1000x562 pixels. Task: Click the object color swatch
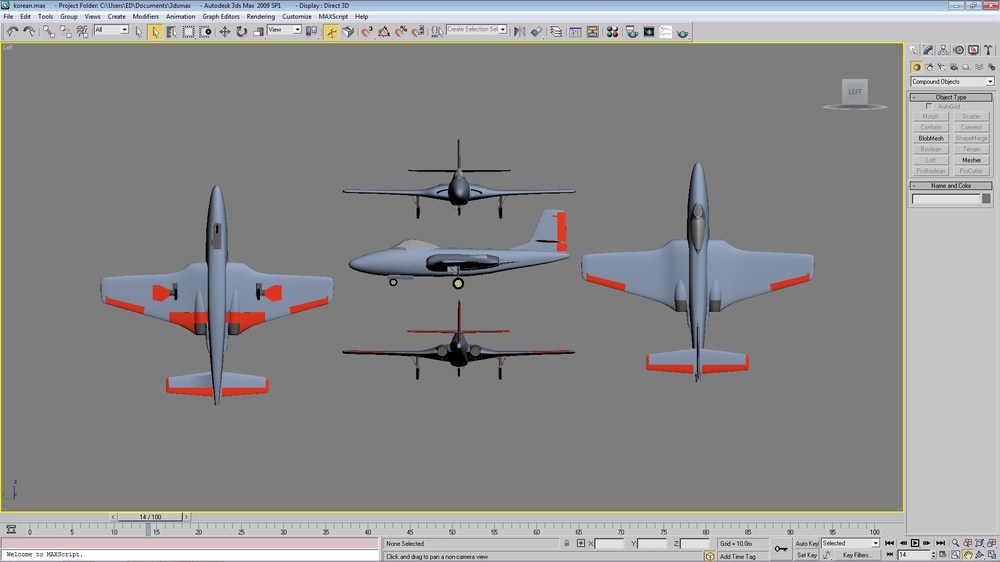(986, 199)
